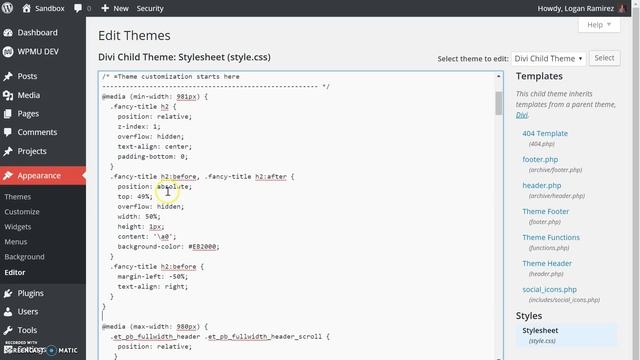Image resolution: width=640 pixels, height=360 pixels.
Task: Open the Divi parent theme link
Action: [x=522, y=115]
